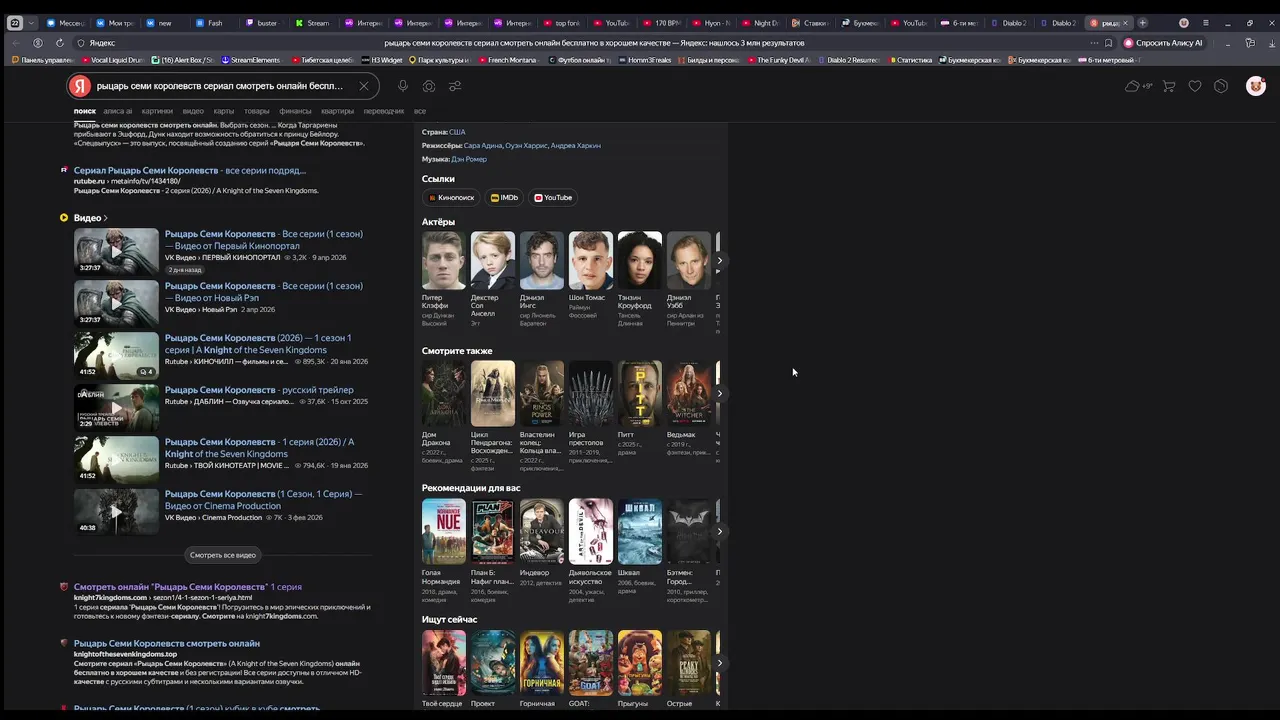The image size is (1280, 720).
Task: Open Питт series poster
Action: coord(640,394)
